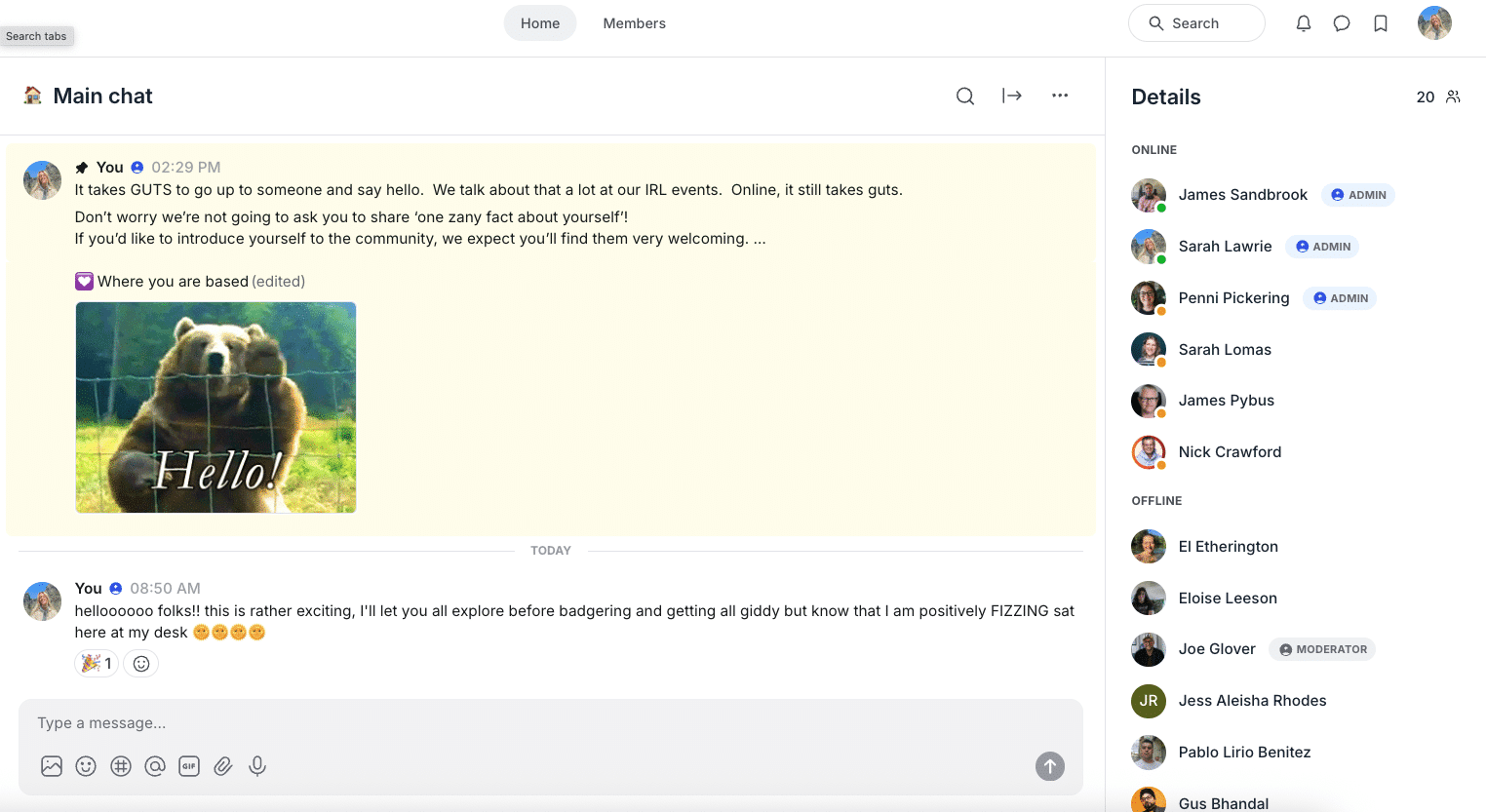The image size is (1486, 812).
Task: Click the JR initials avatar
Action: (1149, 701)
